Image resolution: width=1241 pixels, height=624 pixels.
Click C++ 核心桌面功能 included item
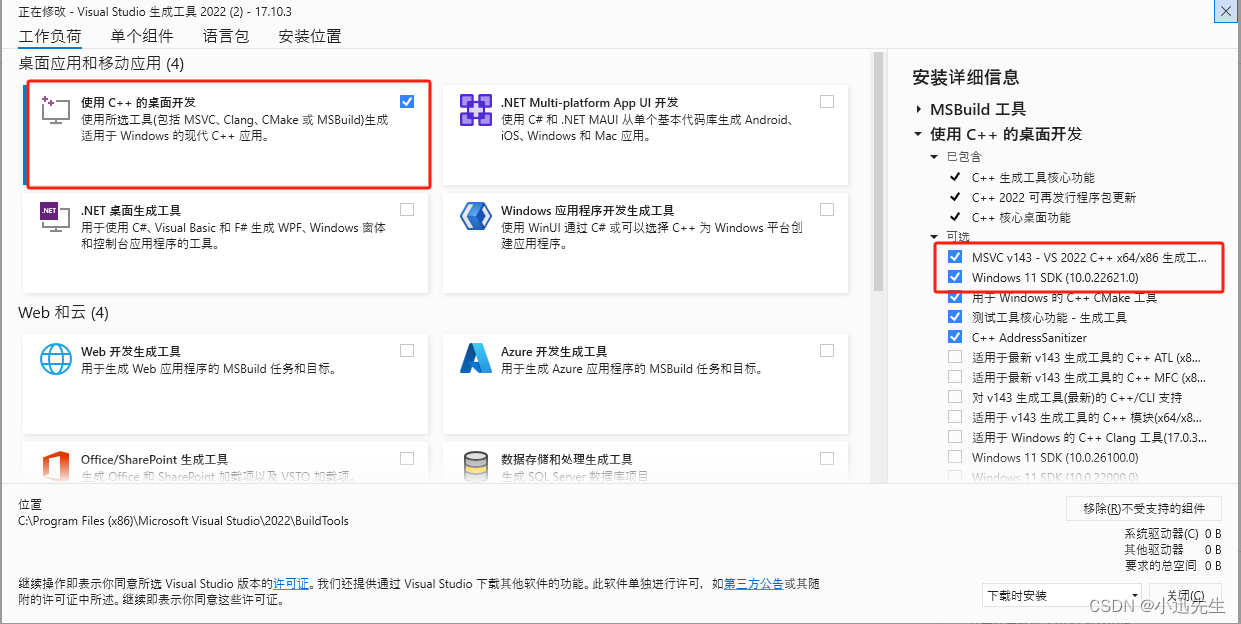click(x=1021, y=217)
